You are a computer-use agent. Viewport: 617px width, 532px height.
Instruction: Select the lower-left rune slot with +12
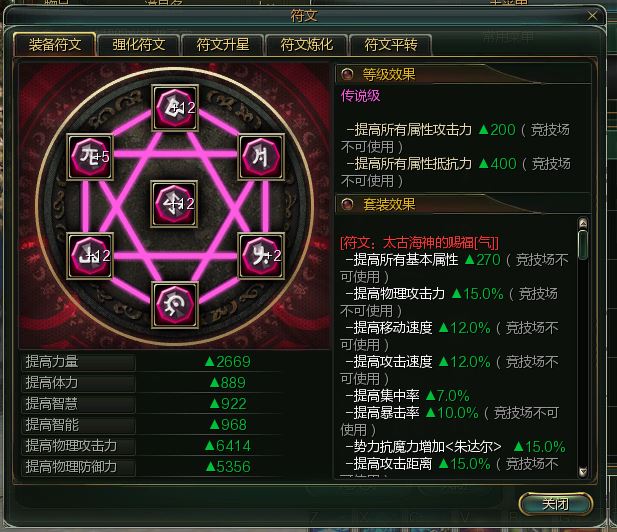[90, 255]
